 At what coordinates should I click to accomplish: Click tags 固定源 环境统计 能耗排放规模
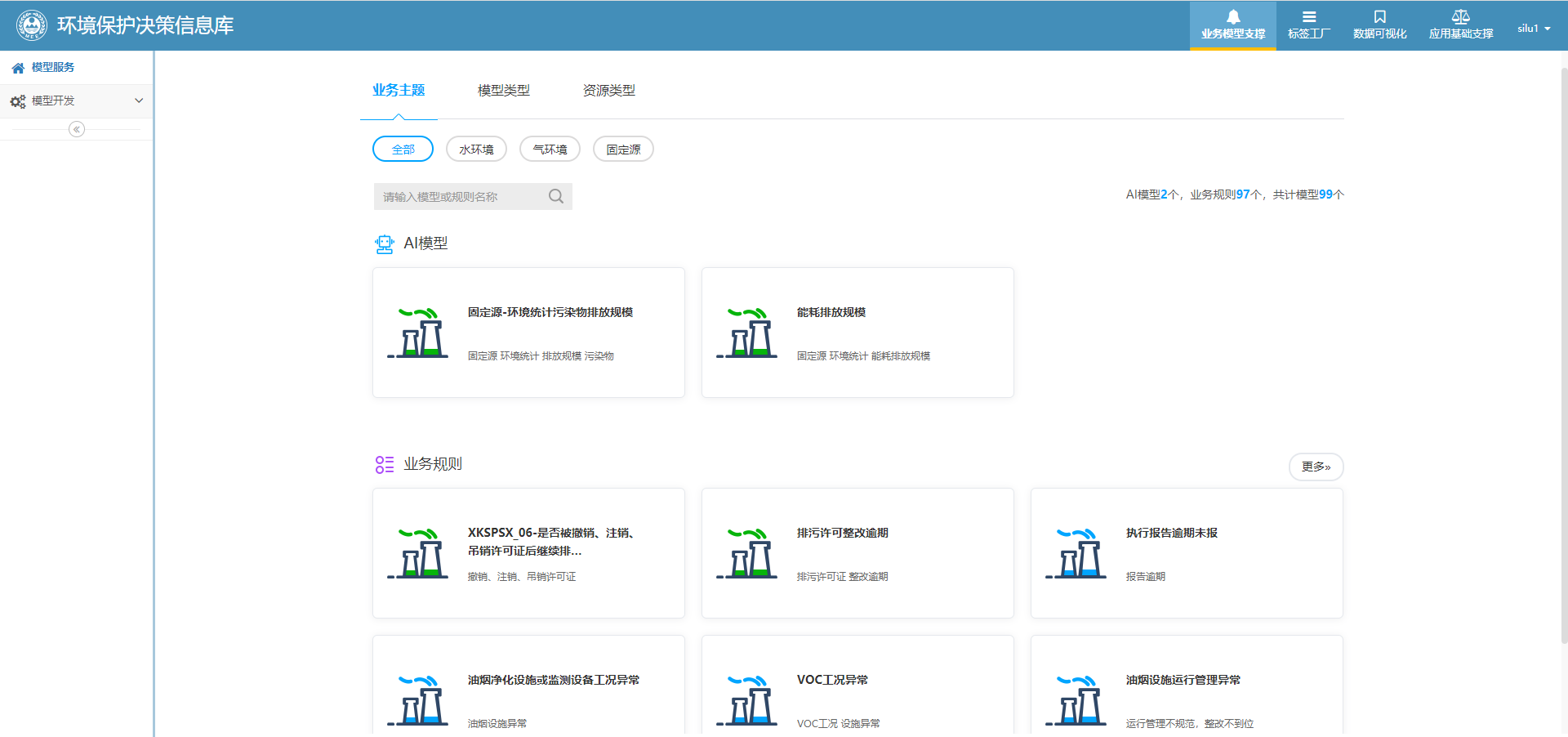click(x=864, y=356)
